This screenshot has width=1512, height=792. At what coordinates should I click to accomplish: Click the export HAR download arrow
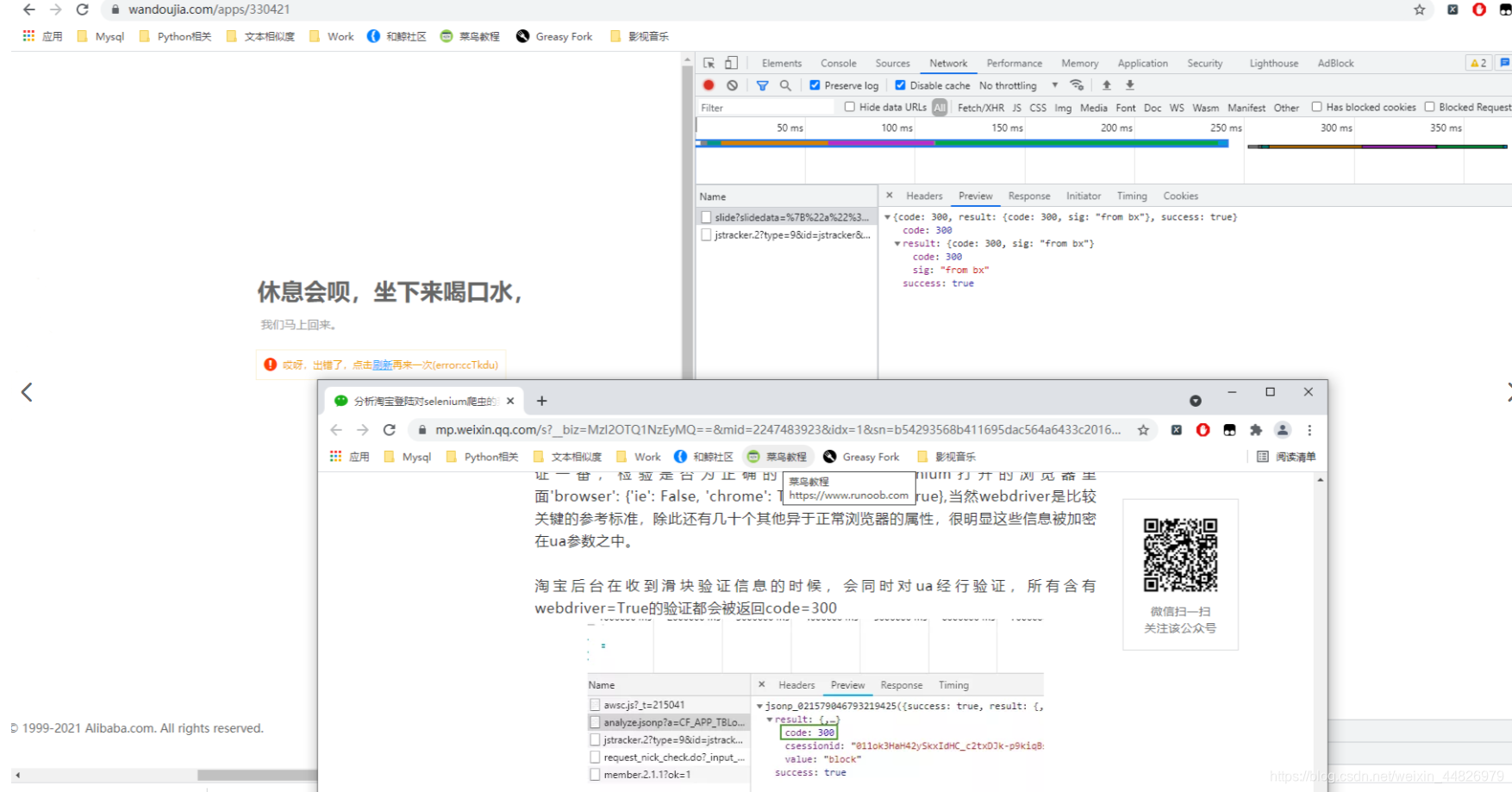[x=1130, y=85]
